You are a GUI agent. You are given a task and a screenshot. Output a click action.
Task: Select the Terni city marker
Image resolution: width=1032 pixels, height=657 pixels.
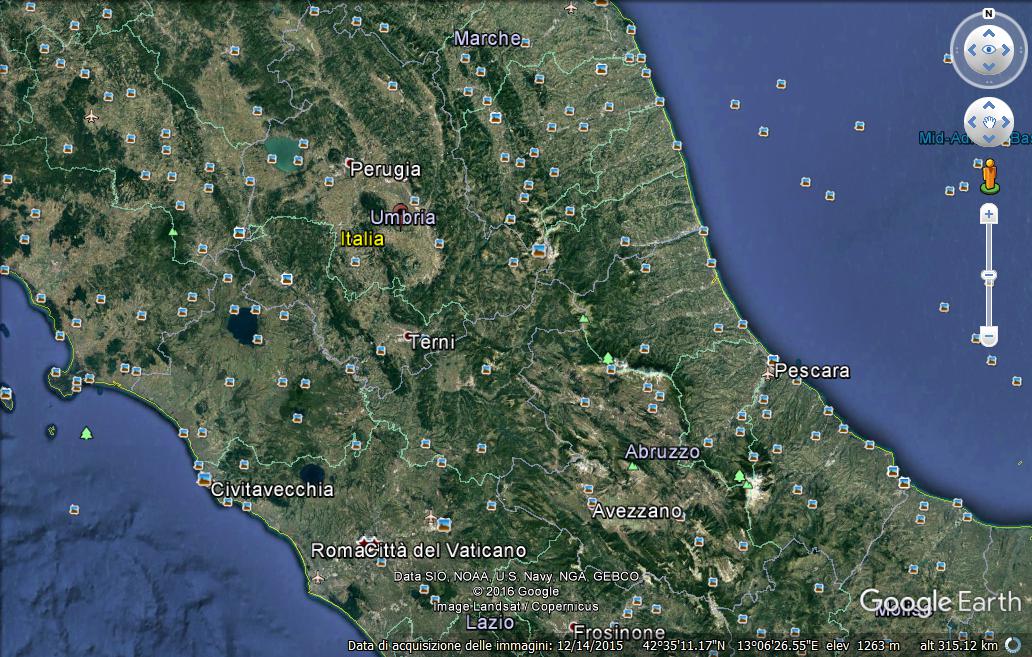[409, 336]
